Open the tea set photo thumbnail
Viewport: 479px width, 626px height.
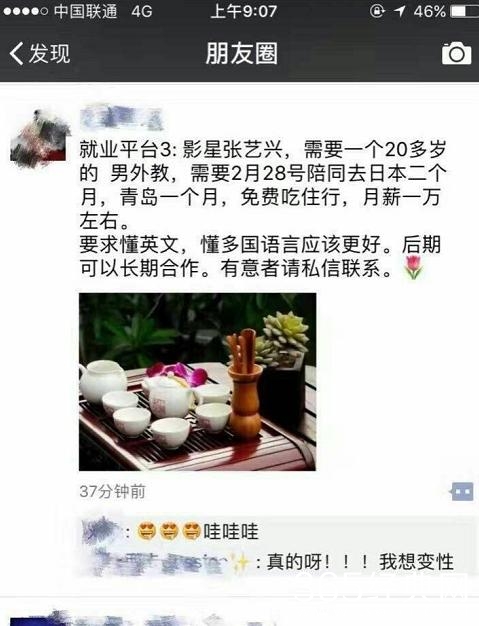198,382
